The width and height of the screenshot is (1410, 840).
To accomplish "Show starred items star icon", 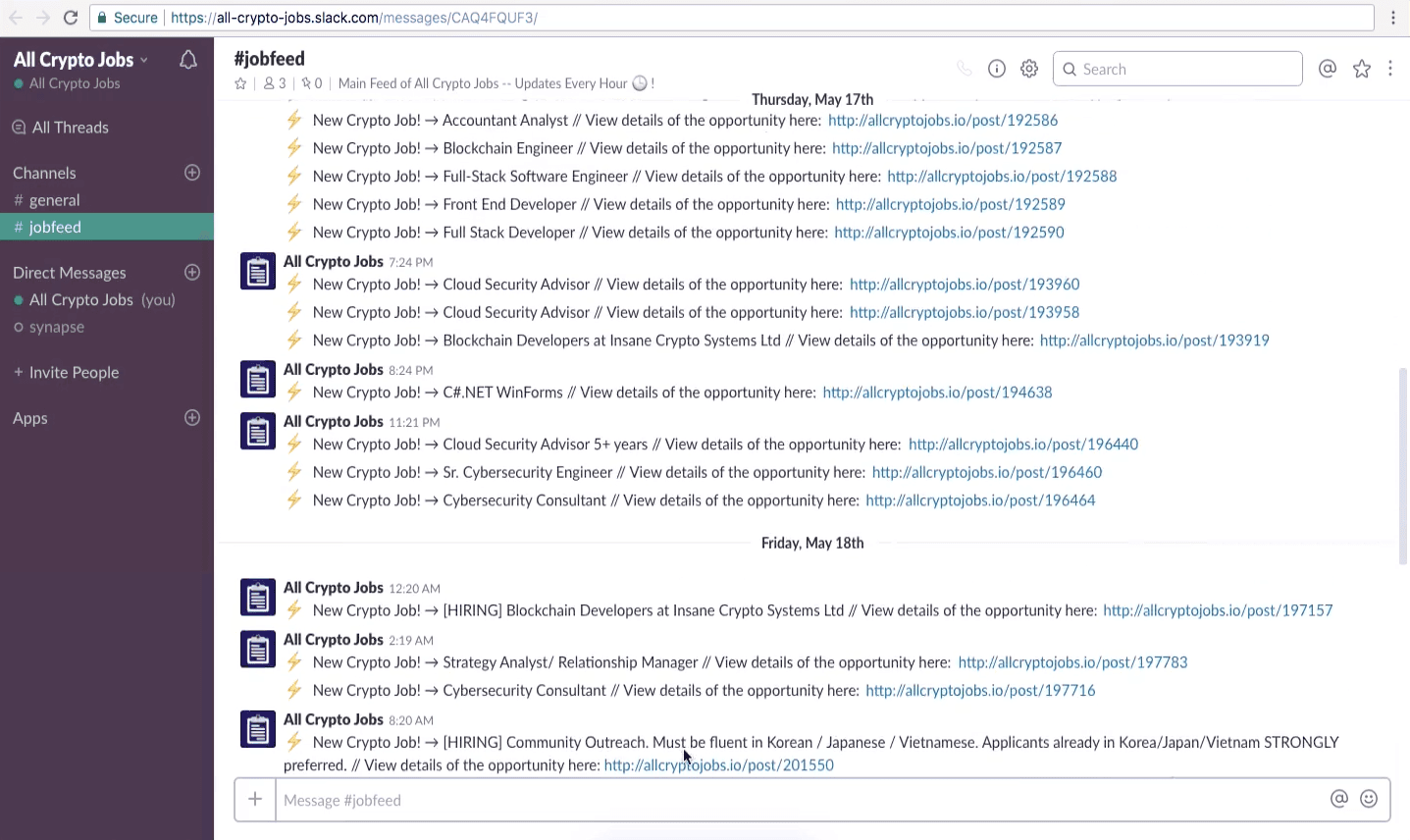I will coord(1362,69).
